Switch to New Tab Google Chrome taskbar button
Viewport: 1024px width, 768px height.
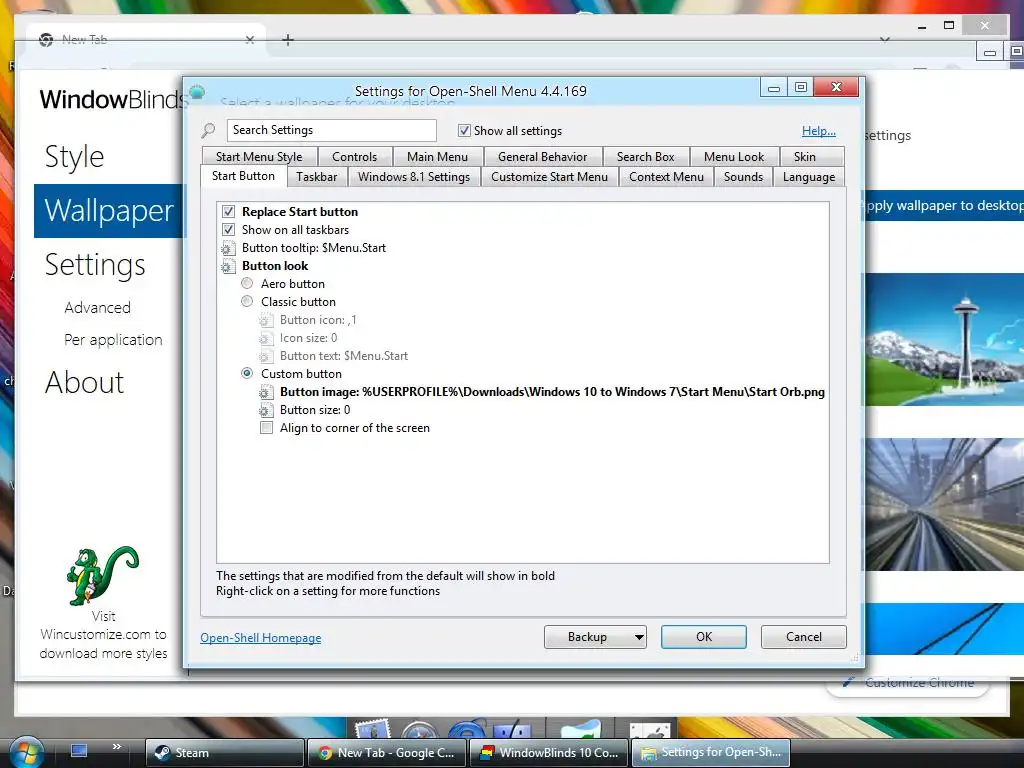pos(387,753)
